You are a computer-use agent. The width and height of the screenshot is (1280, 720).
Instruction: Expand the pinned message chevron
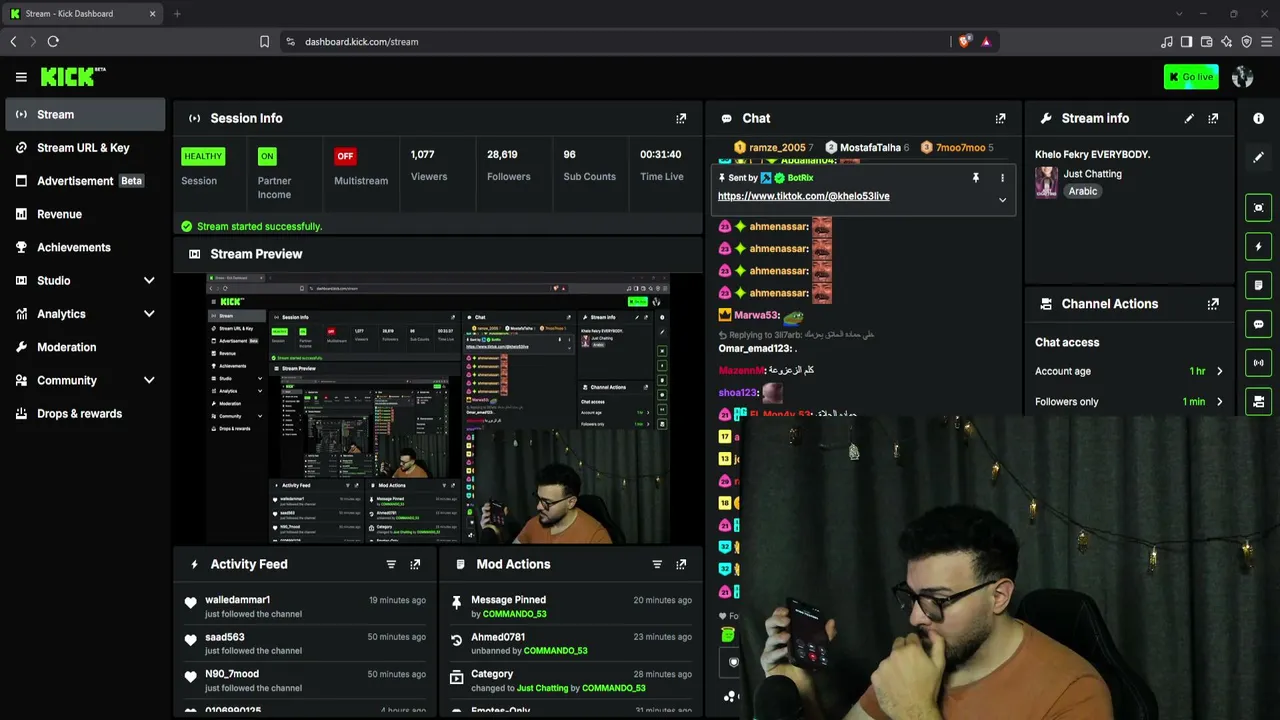tap(1002, 200)
